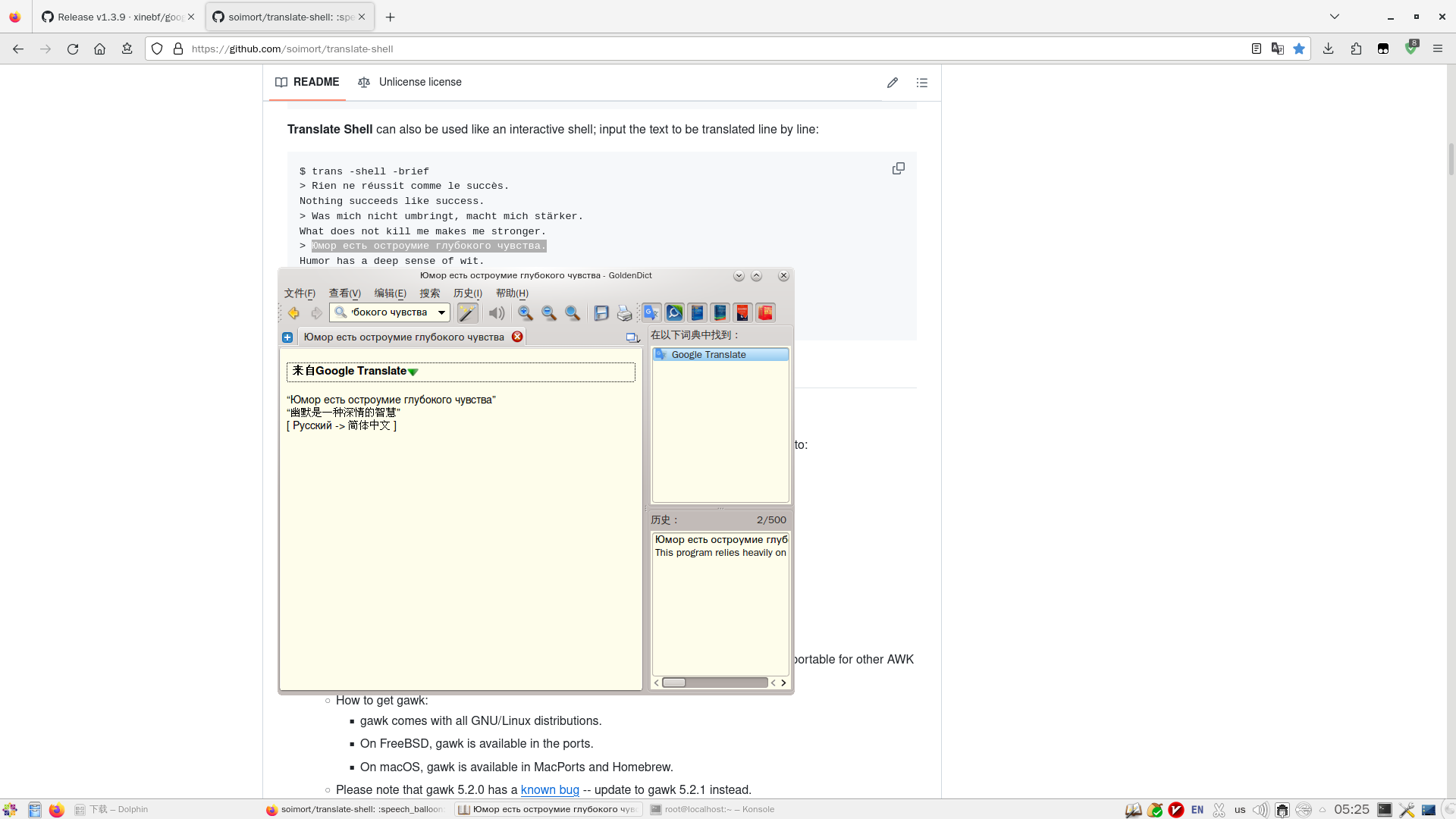Select Google Translate in found dictionaries list

[708, 355]
